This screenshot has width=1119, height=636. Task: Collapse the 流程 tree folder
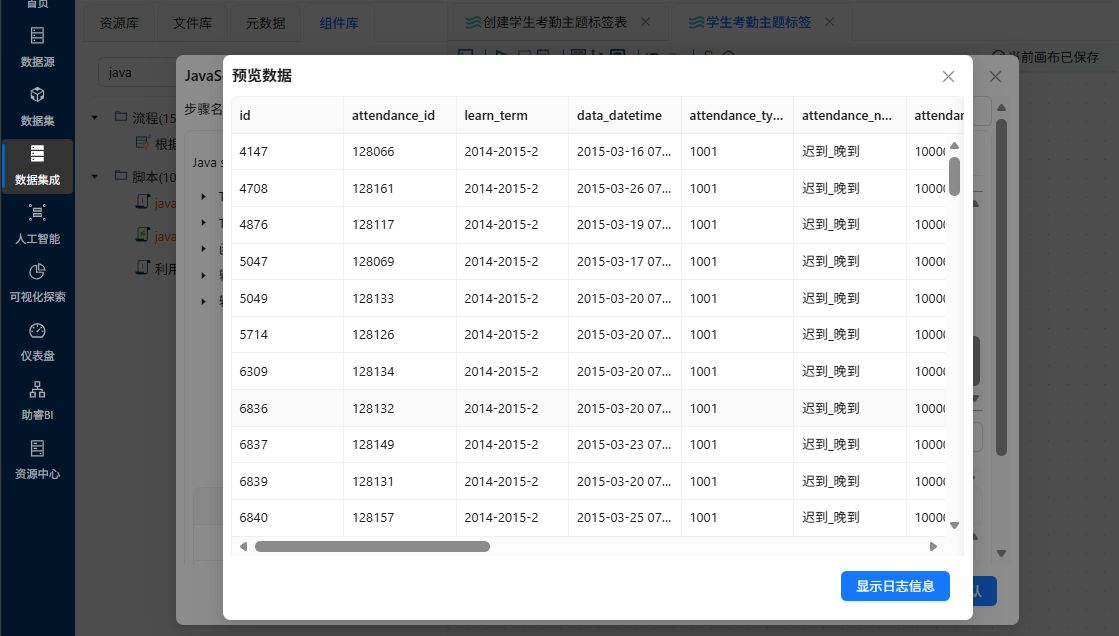pos(94,117)
